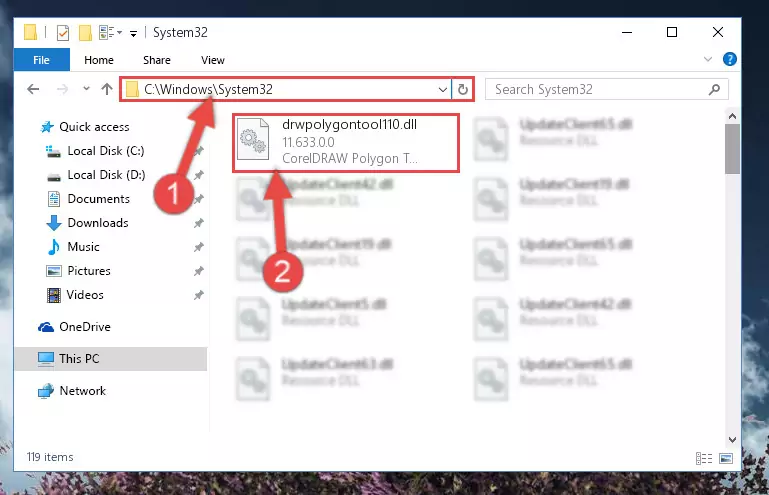Switch to large icons view in status bar
The height and width of the screenshot is (495, 769).
pos(726,458)
